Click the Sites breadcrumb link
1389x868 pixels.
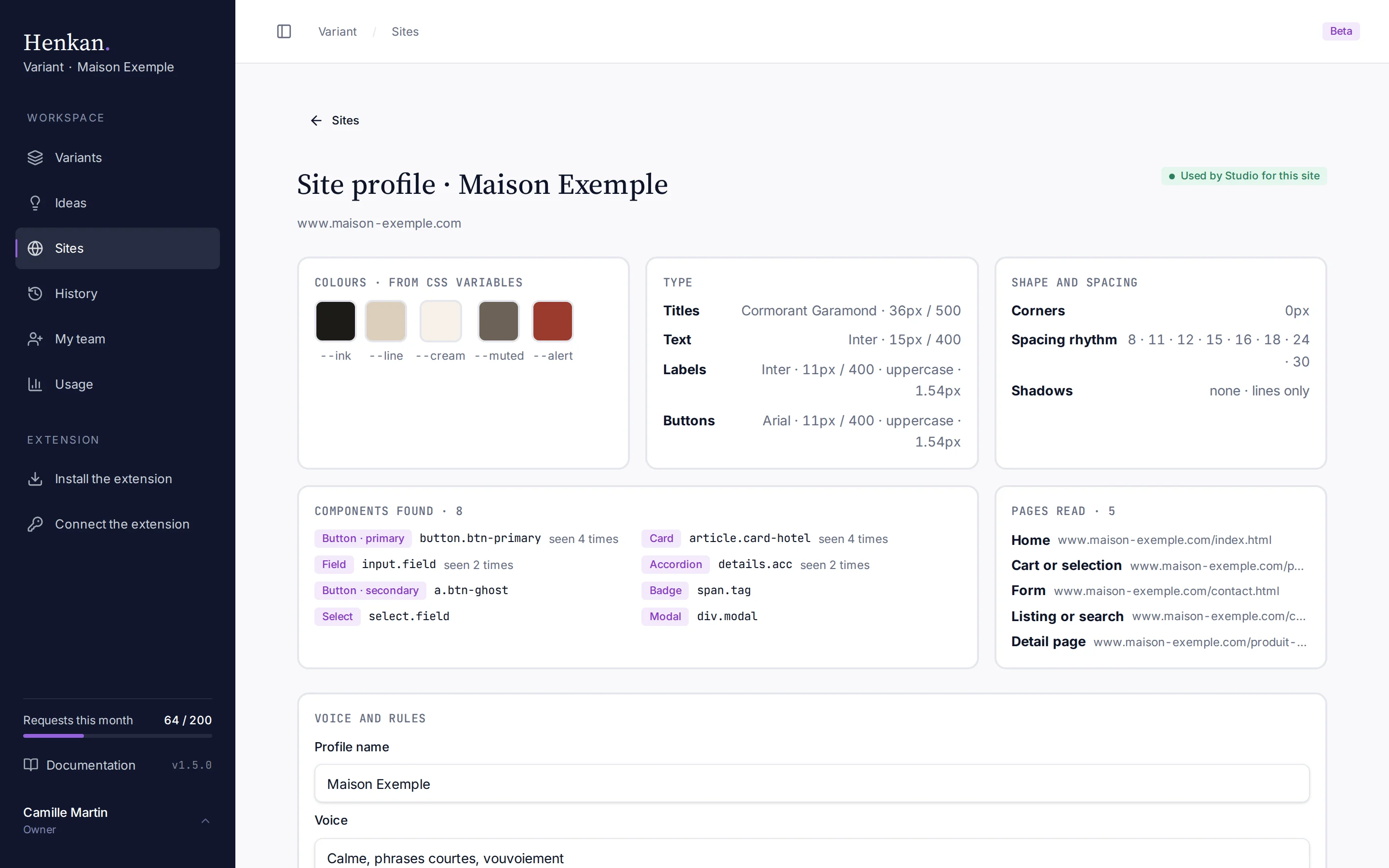[x=405, y=31]
